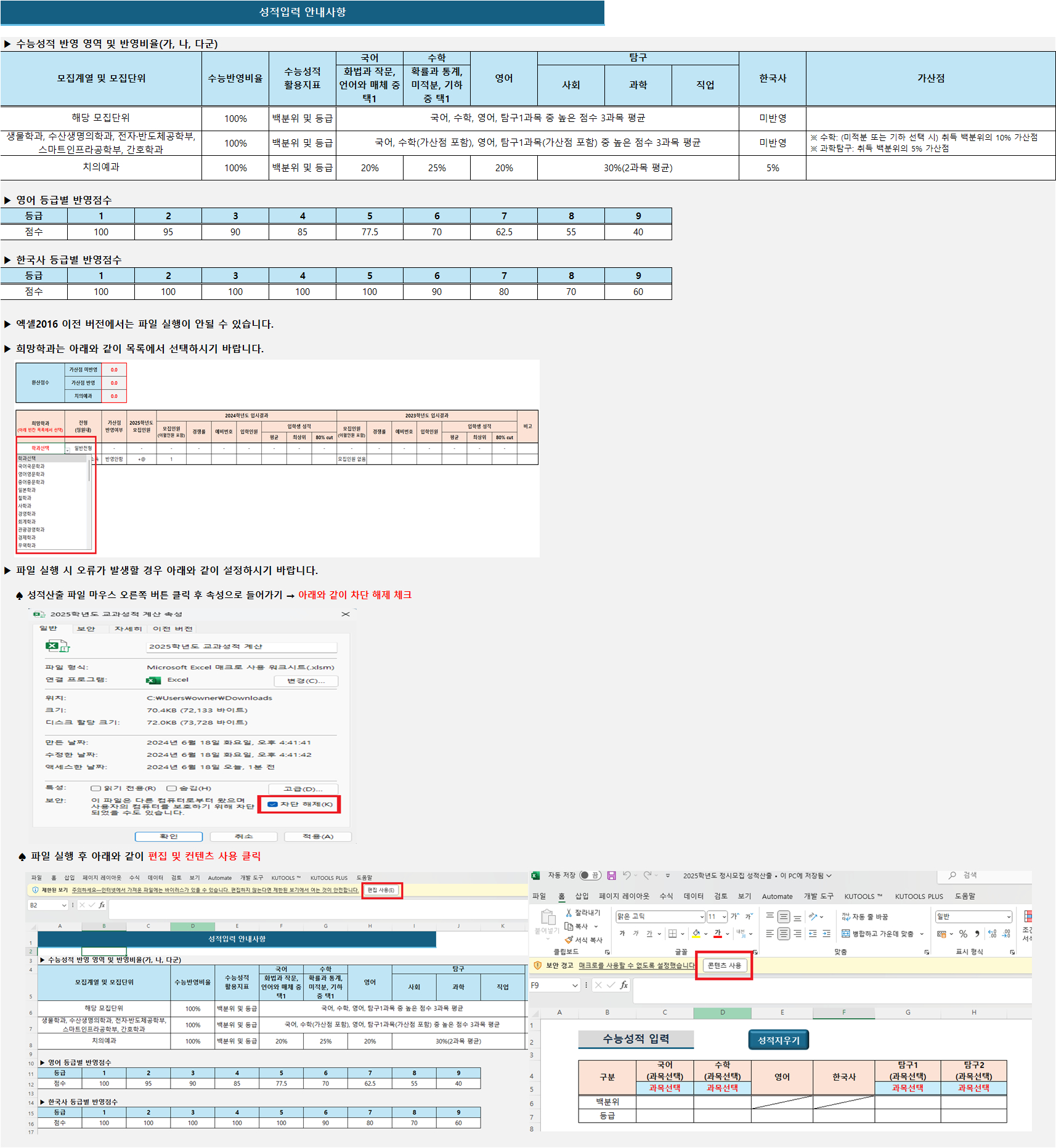The width and height of the screenshot is (1056, 1148).
Task: Open the 삽입 ribbon tab
Action: (582, 896)
